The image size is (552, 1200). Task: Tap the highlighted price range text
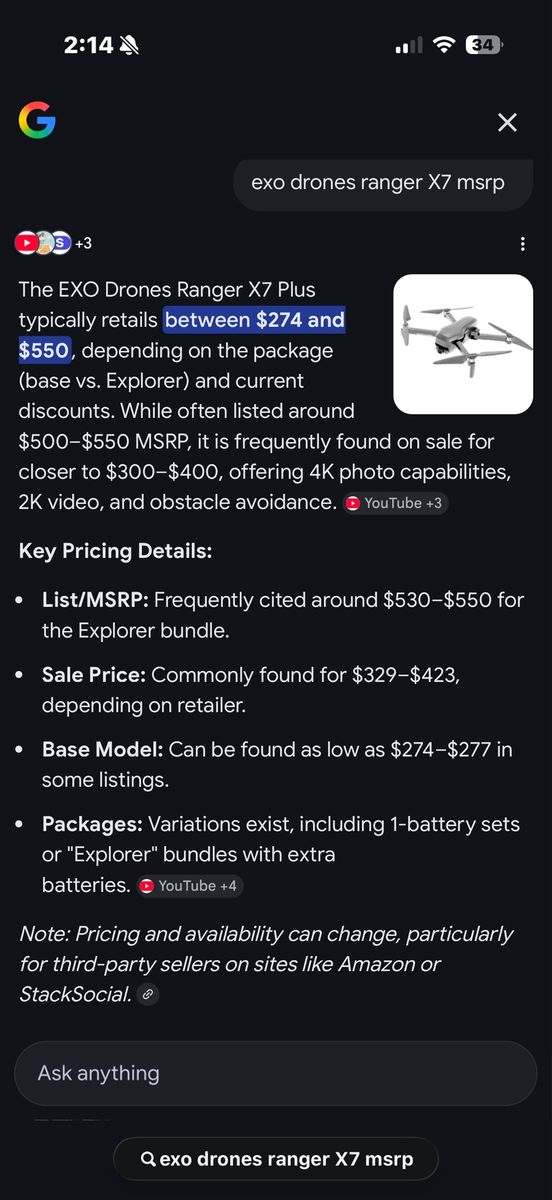pyautogui.click(x=182, y=335)
